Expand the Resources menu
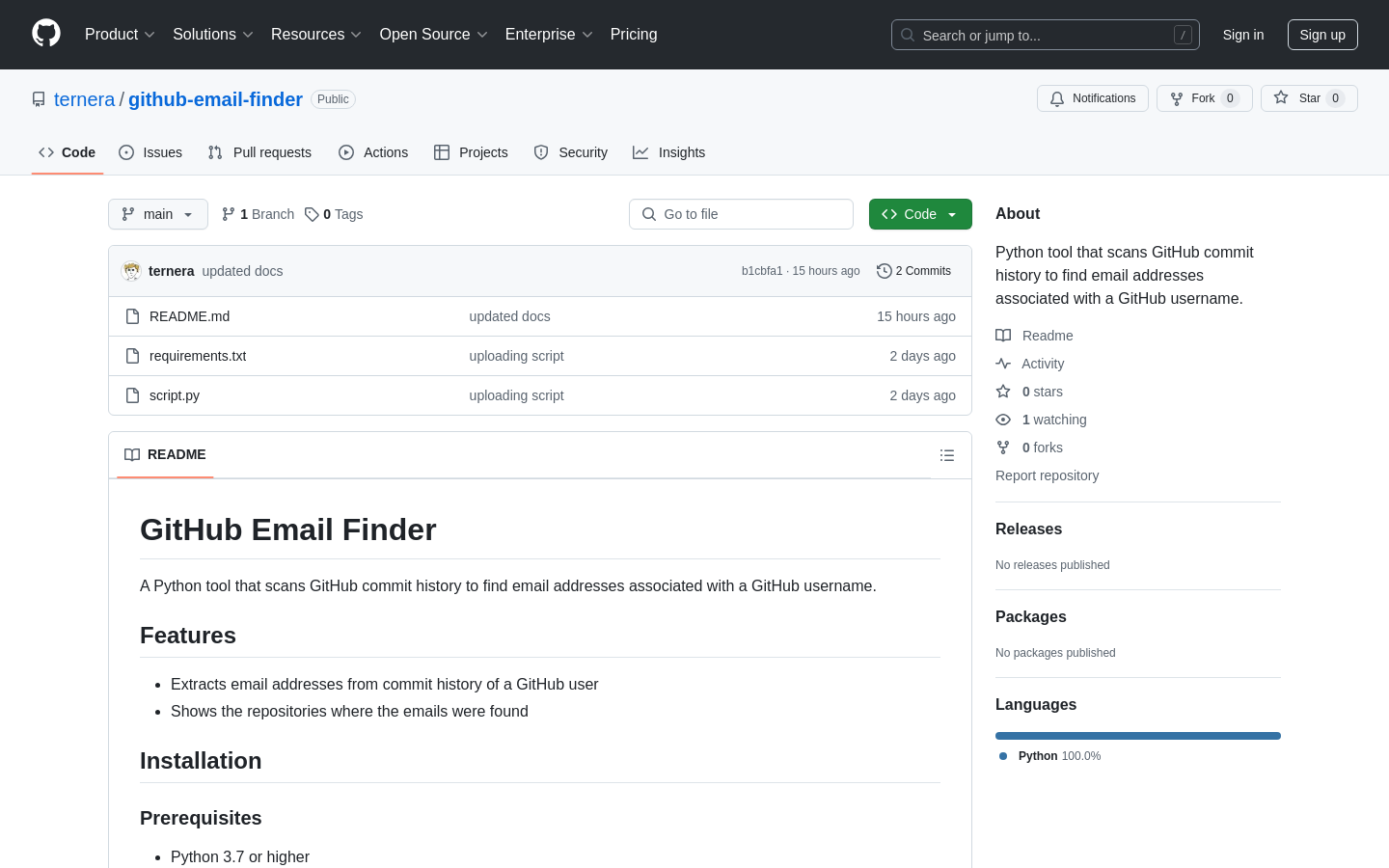The image size is (1389, 868). click(x=316, y=35)
